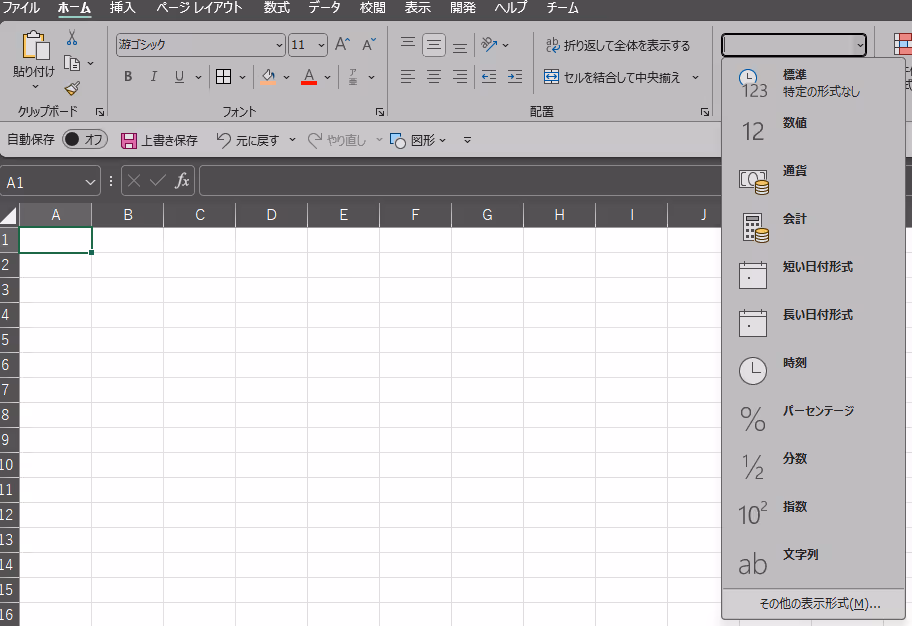Select 数値 number format

click(x=813, y=131)
